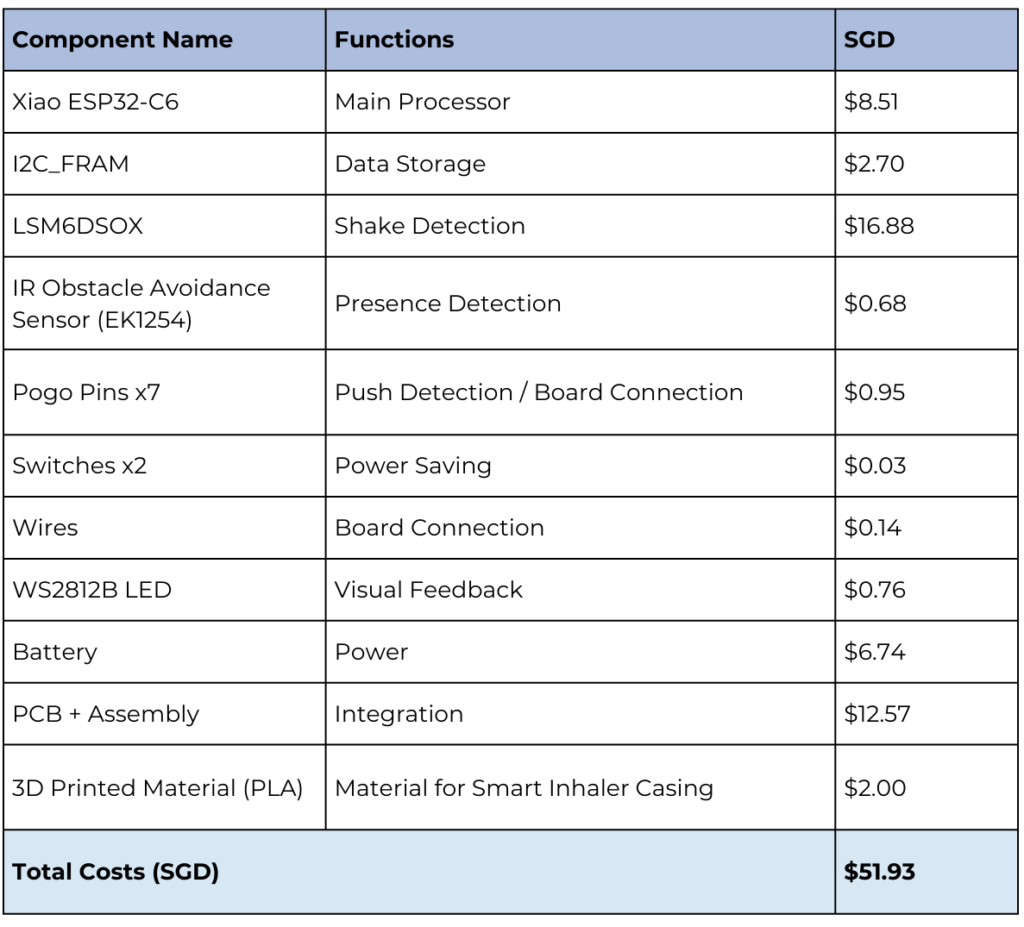This screenshot has height=927, width=1024.
Task: Click the I2C_FRAM component cell
Action: tap(71, 164)
